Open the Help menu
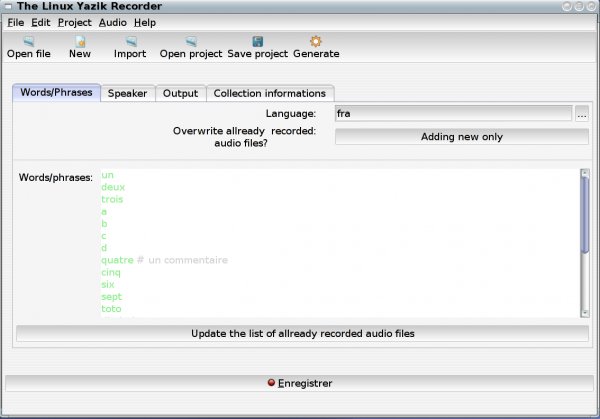Image resolution: width=600 pixels, height=419 pixels. pos(145,23)
